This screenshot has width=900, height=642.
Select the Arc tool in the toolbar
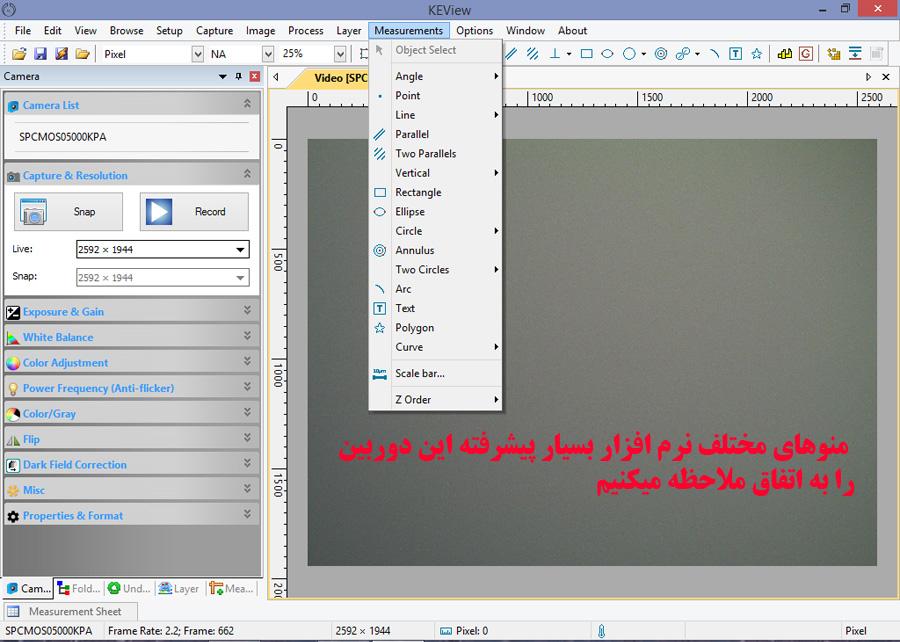tap(714, 54)
